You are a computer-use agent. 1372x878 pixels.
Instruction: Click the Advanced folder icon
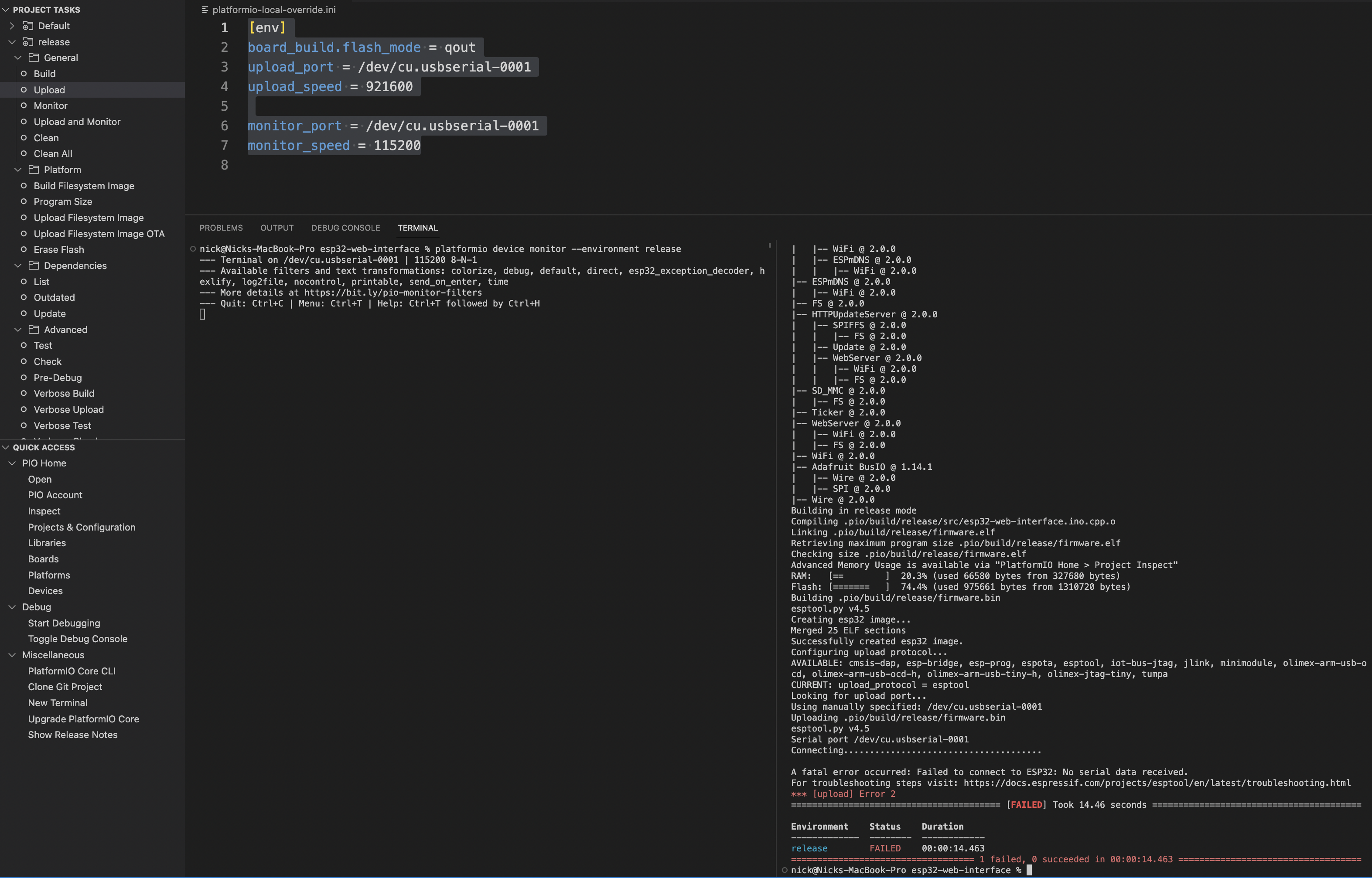34,330
